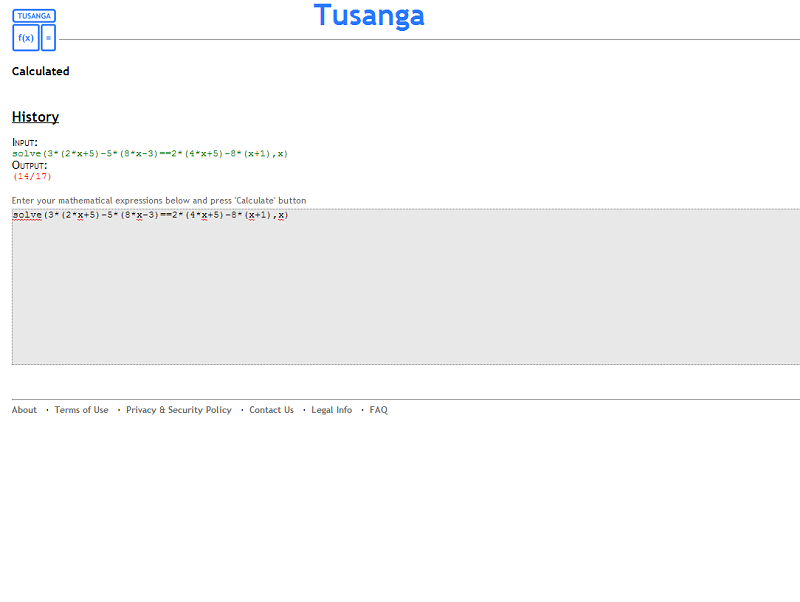This screenshot has width=800, height=602.
Task: Click the green solve input in History
Action: tap(150, 154)
